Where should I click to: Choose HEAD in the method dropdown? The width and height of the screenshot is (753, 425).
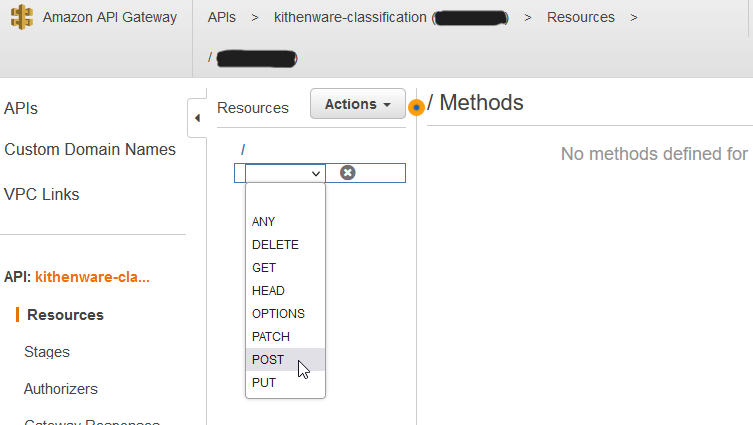pos(285,291)
